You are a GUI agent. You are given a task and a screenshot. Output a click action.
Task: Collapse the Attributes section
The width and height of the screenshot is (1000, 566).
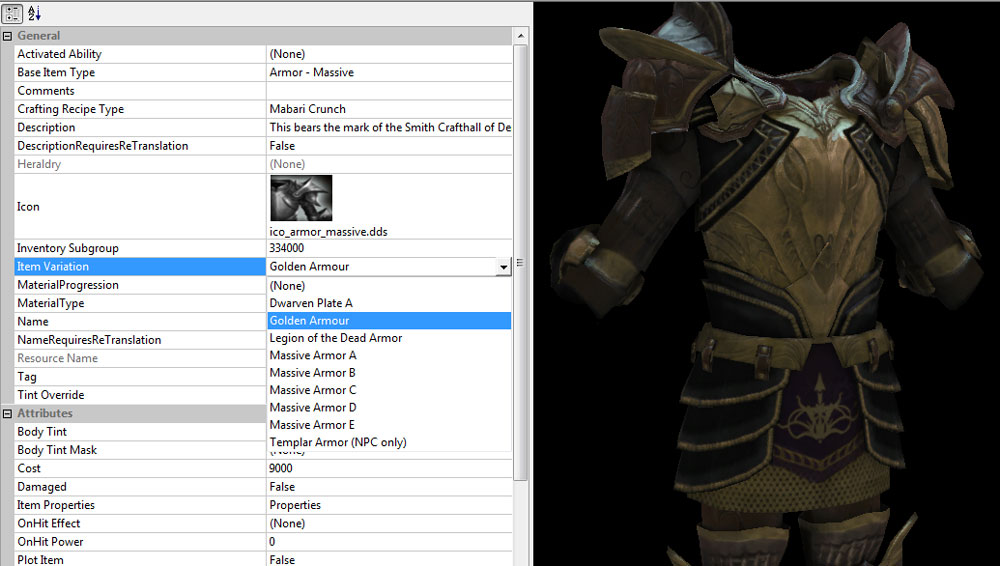tap(8, 413)
